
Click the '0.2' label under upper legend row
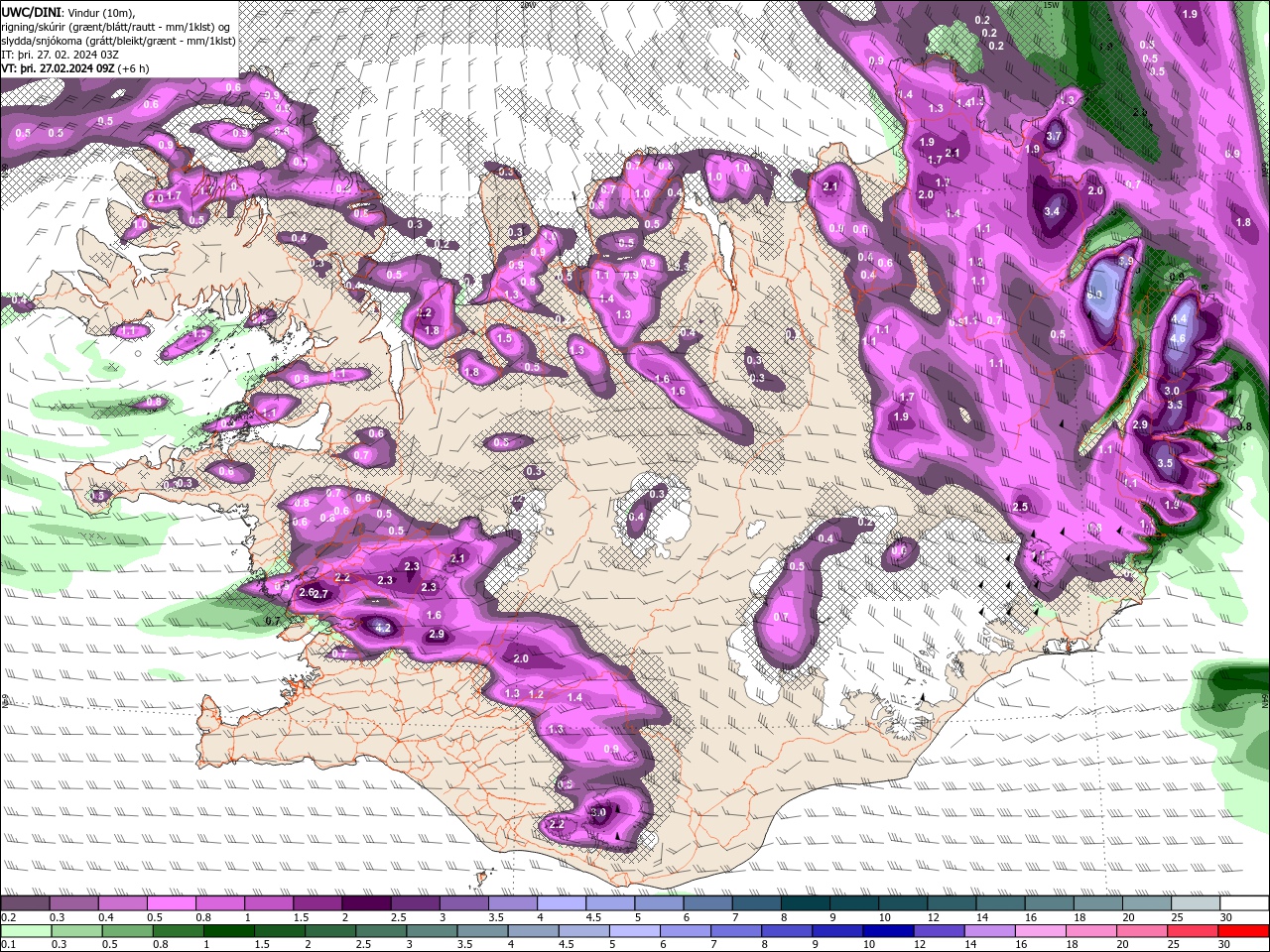pyautogui.click(x=9, y=917)
